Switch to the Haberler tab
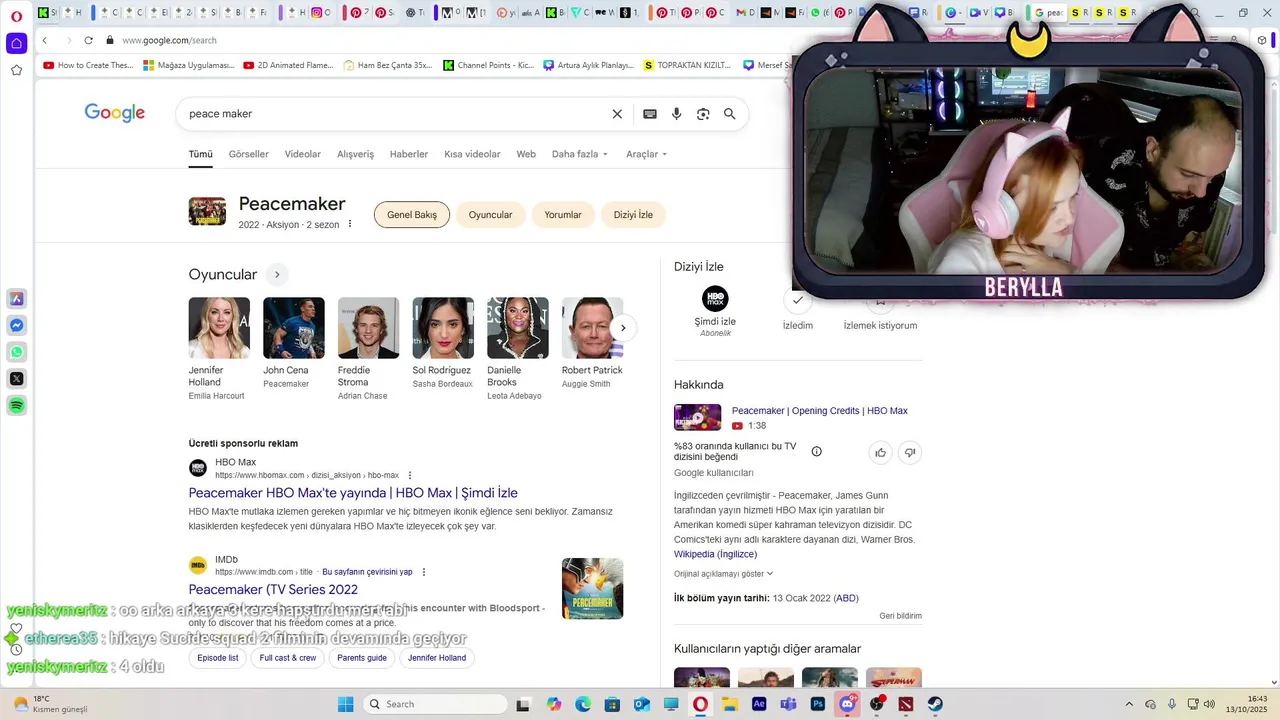Viewport: 1280px width, 720px height. coord(409,154)
